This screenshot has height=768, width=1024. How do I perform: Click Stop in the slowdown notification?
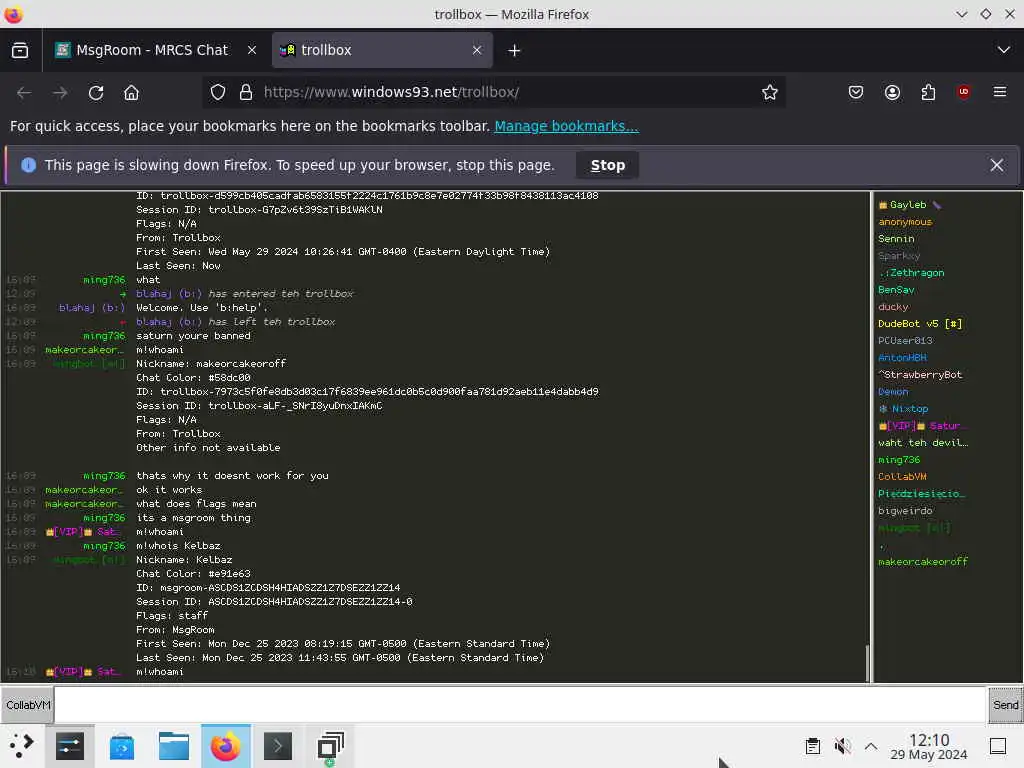coord(607,165)
